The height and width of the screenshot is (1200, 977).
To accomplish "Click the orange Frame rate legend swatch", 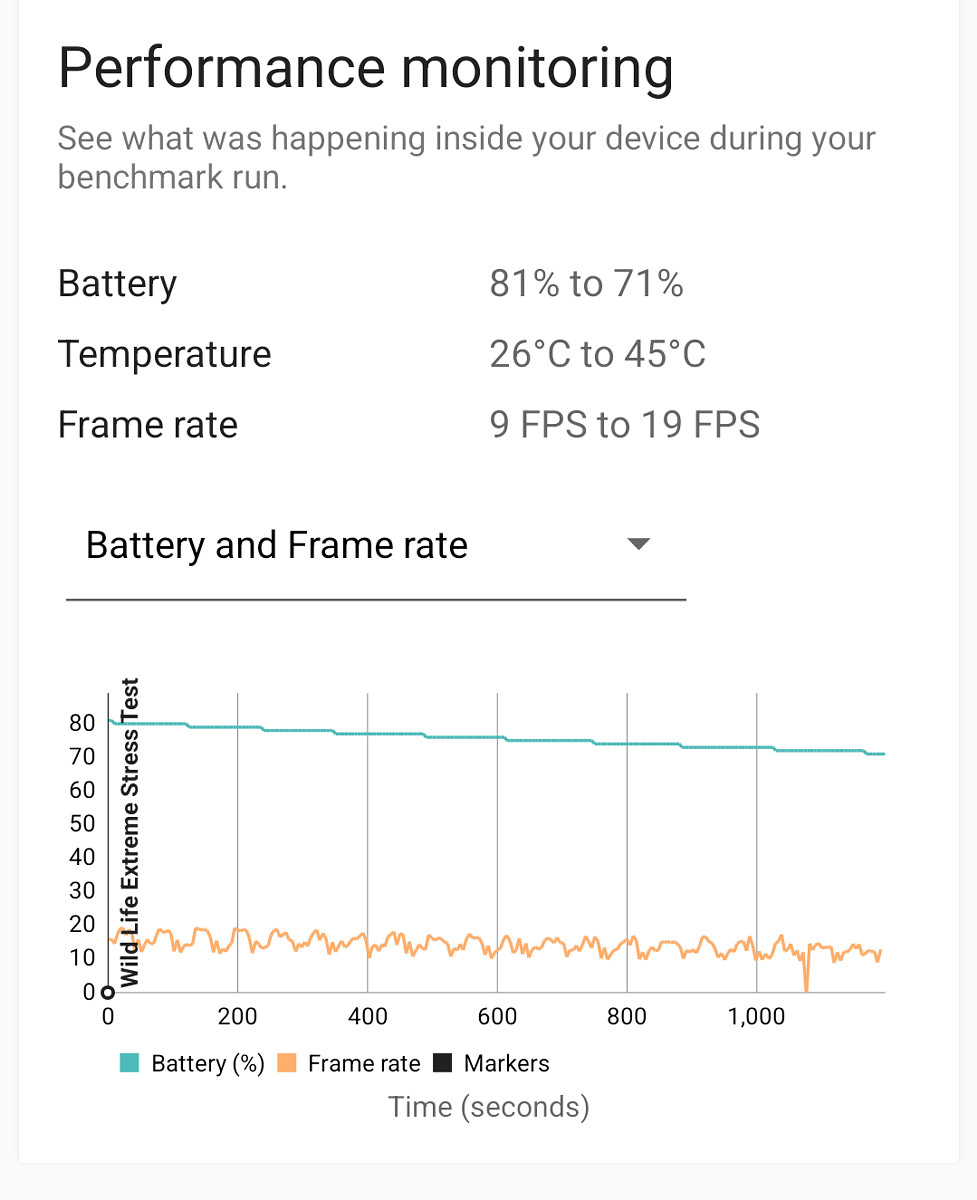I will (286, 1063).
